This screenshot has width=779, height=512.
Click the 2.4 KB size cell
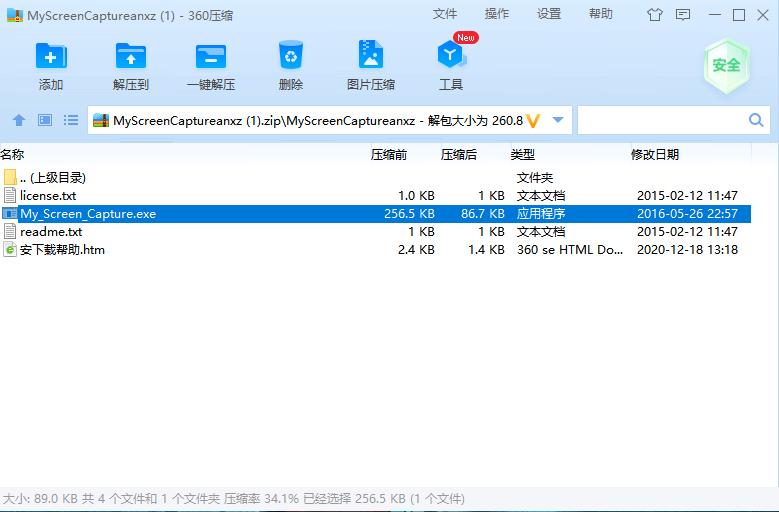coord(416,249)
